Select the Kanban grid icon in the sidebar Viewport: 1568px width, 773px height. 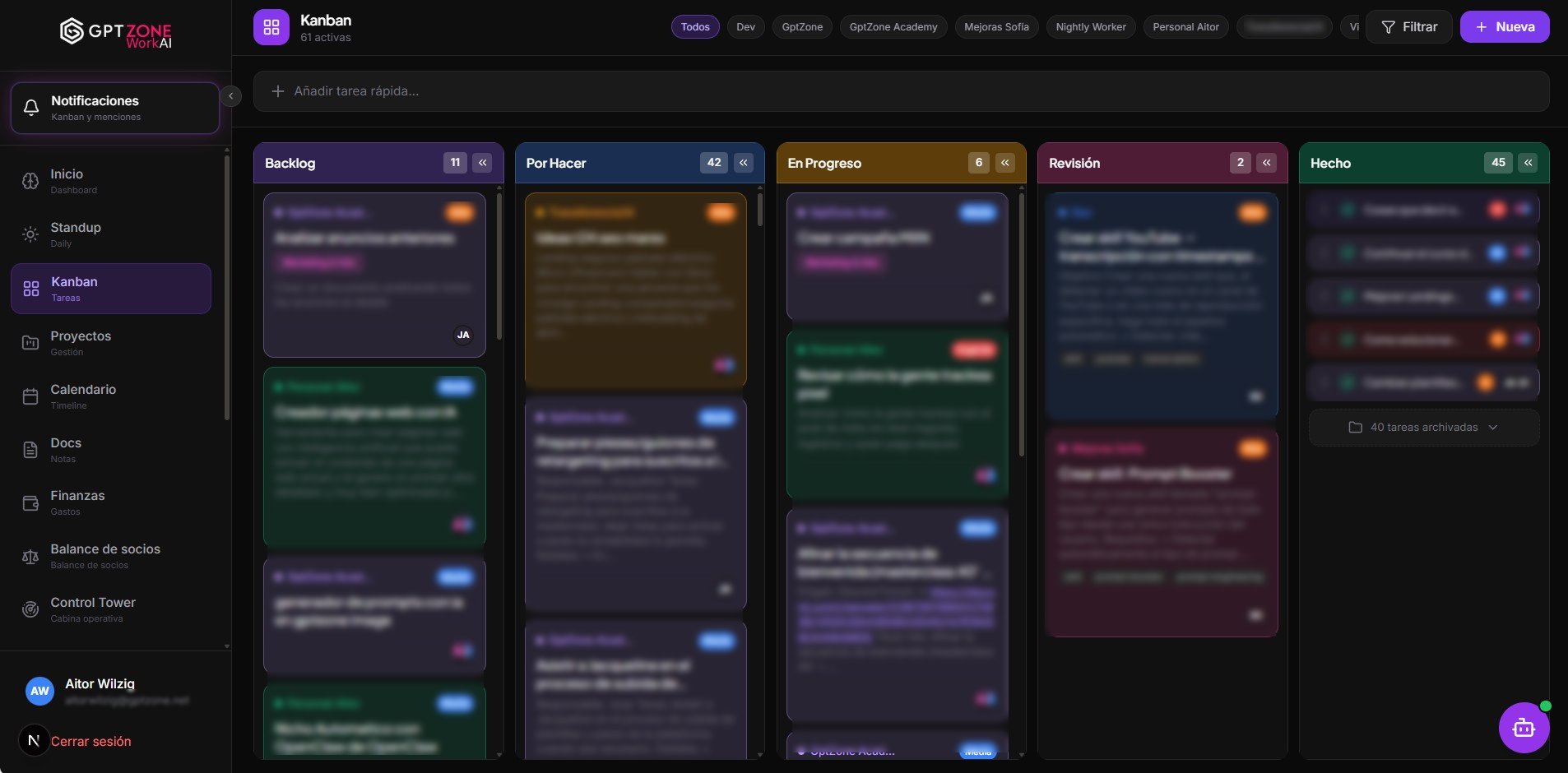pyautogui.click(x=31, y=289)
